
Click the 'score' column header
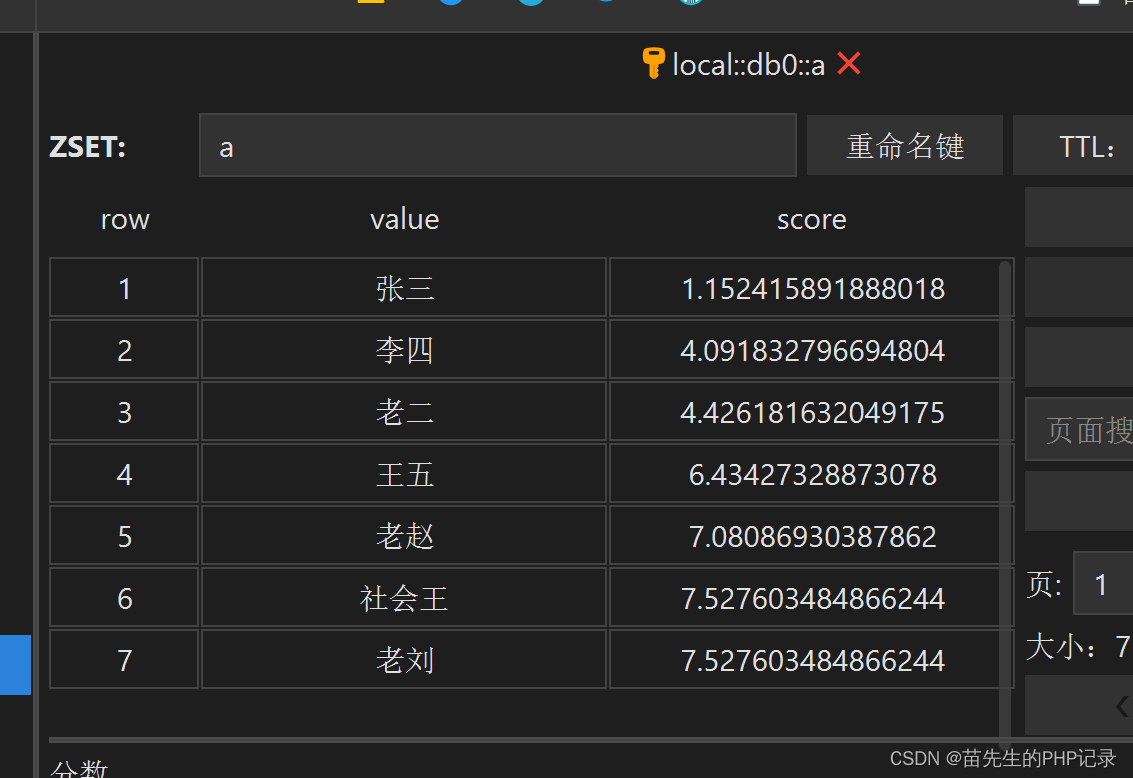[811, 218]
